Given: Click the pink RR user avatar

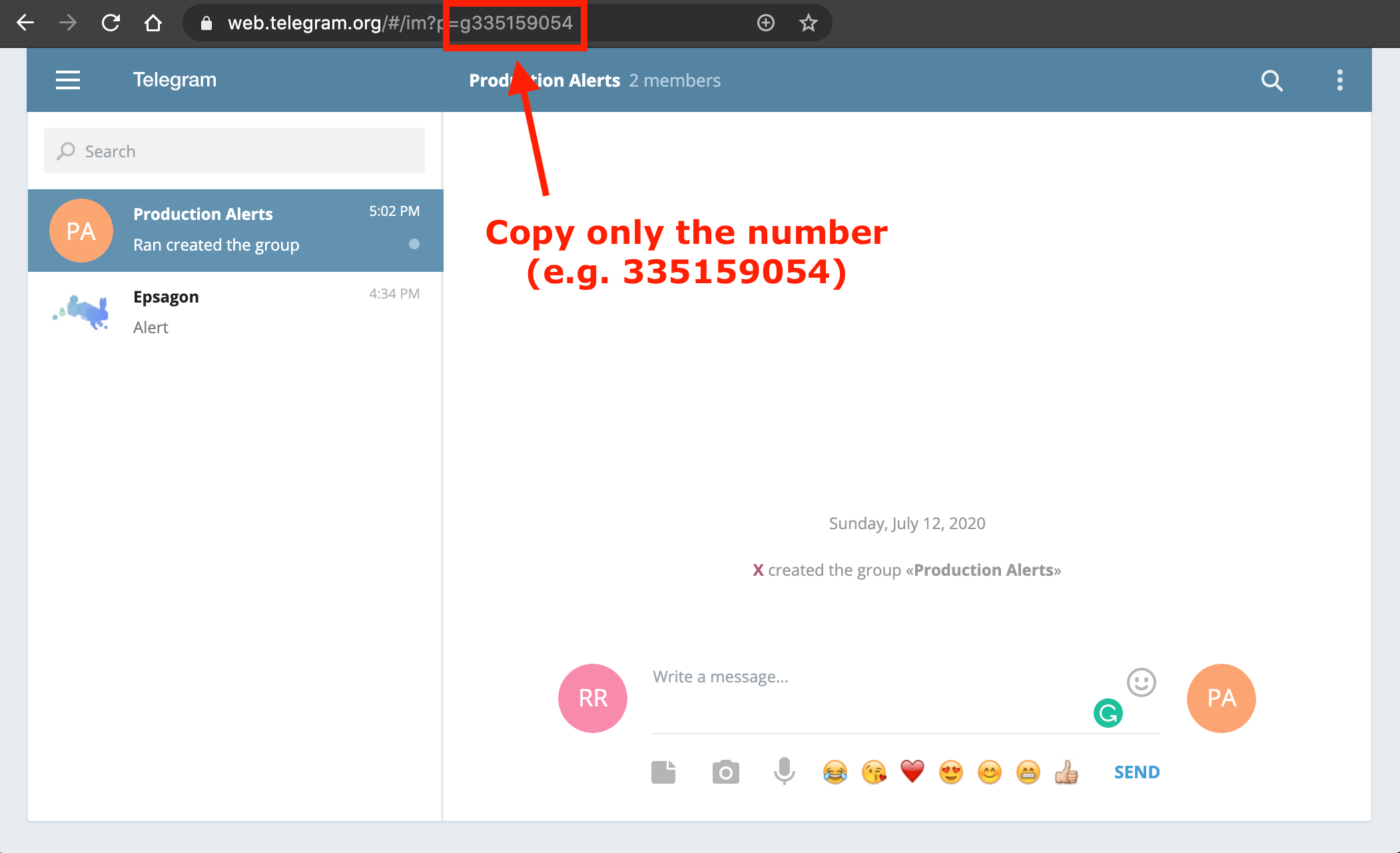Looking at the screenshot, I should (x=593, y=698).
